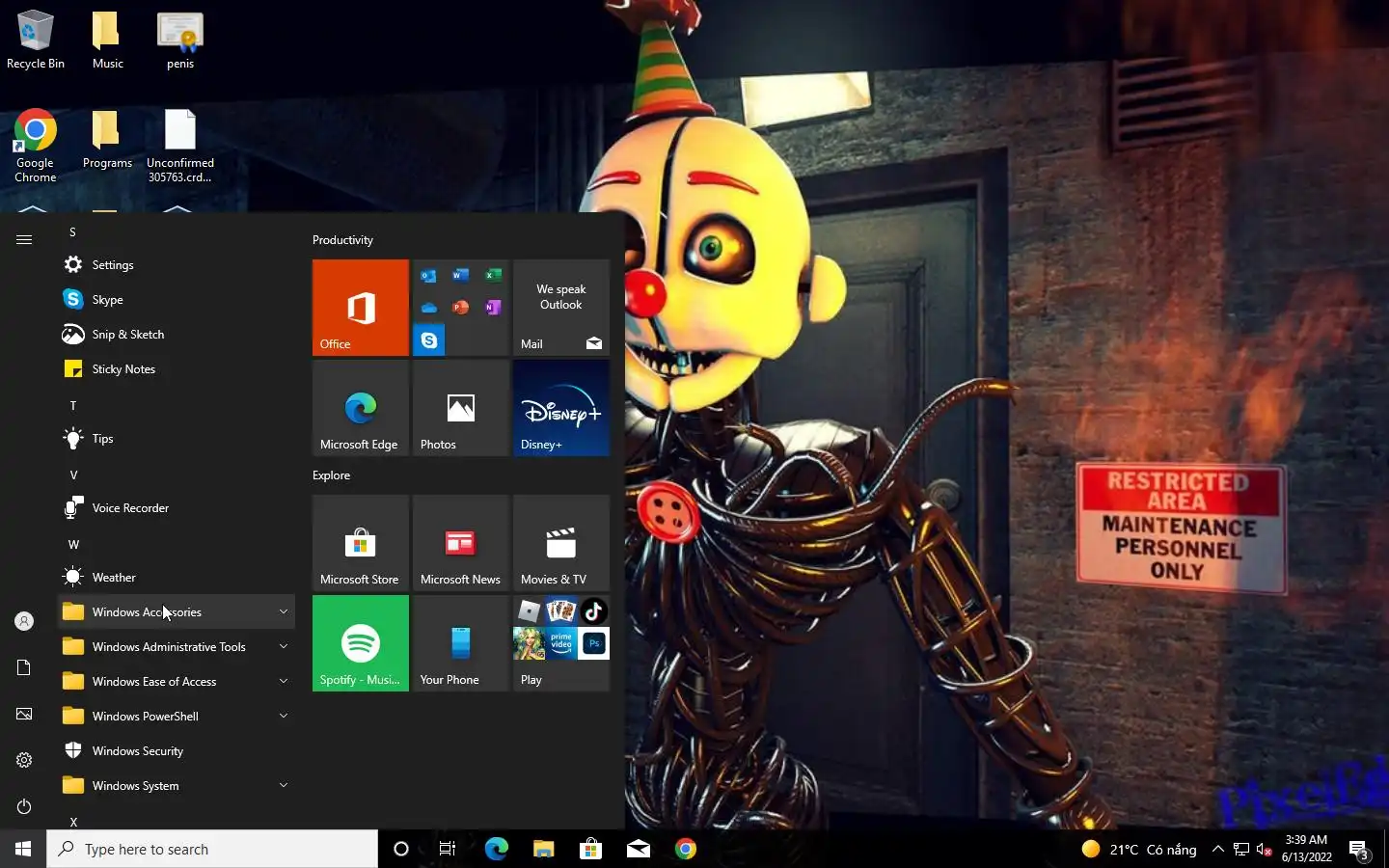Select Programs folder on desktop

pos(107,140)
